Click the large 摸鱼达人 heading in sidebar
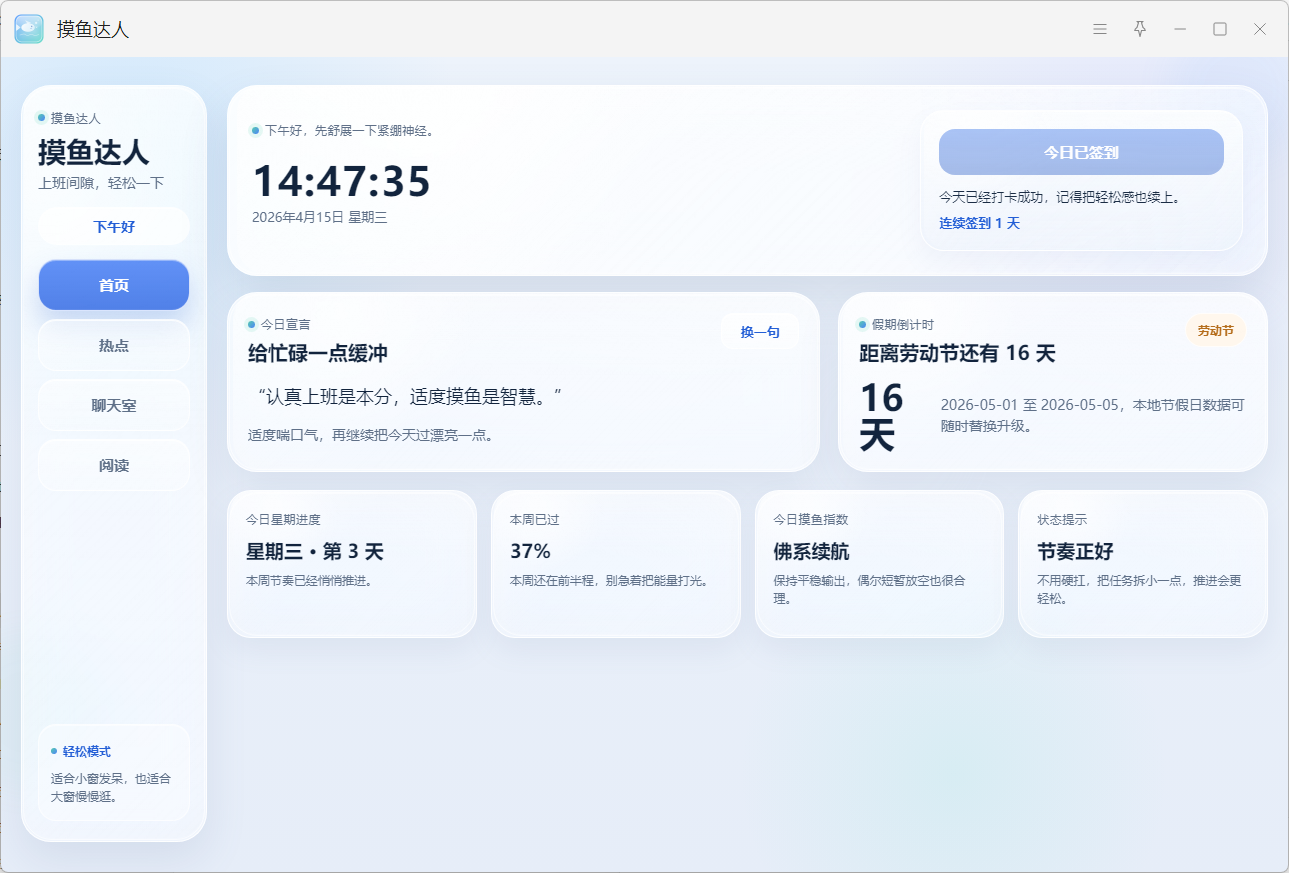Screen dimensions: 1289x873 [93, 152]
